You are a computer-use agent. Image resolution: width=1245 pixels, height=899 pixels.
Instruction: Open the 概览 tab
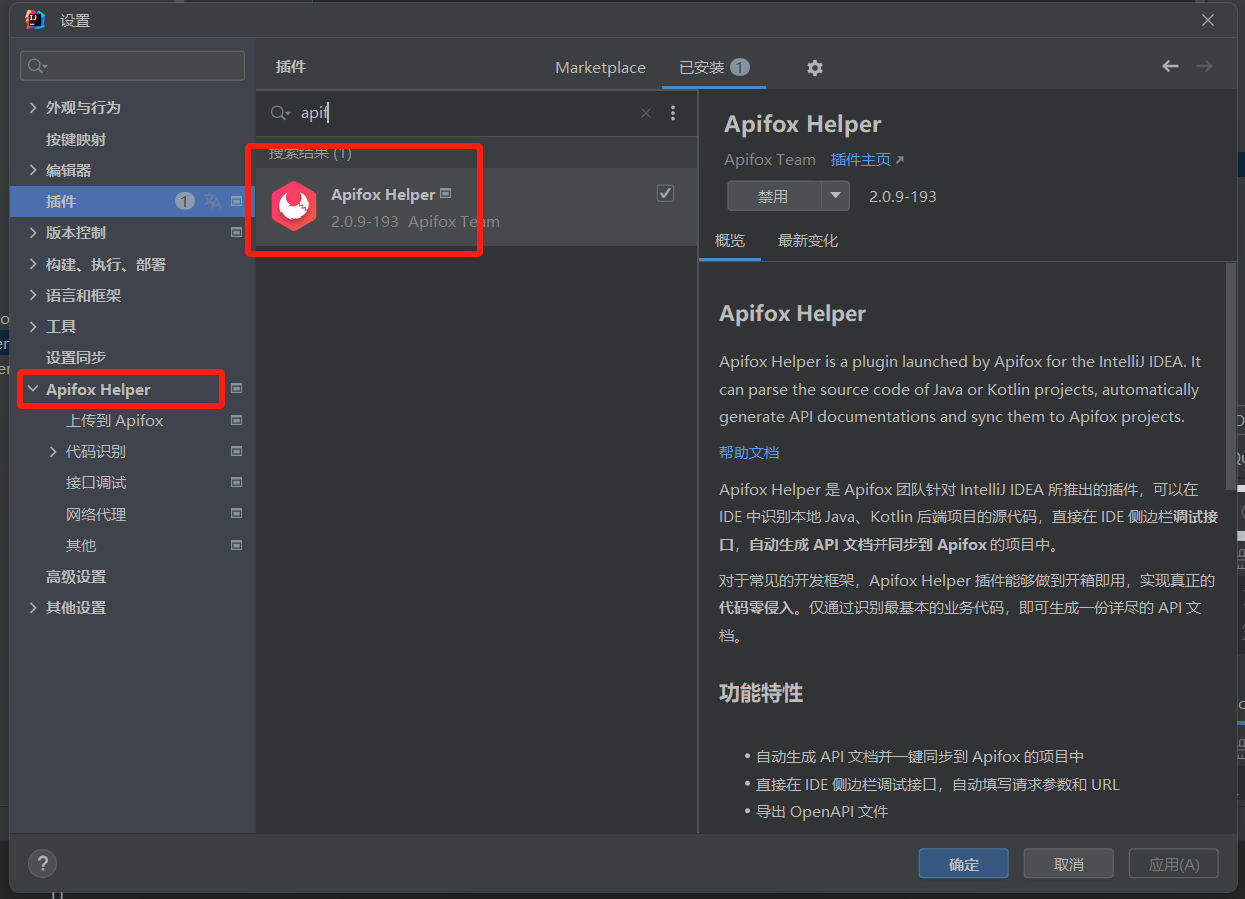pos(730,241)
